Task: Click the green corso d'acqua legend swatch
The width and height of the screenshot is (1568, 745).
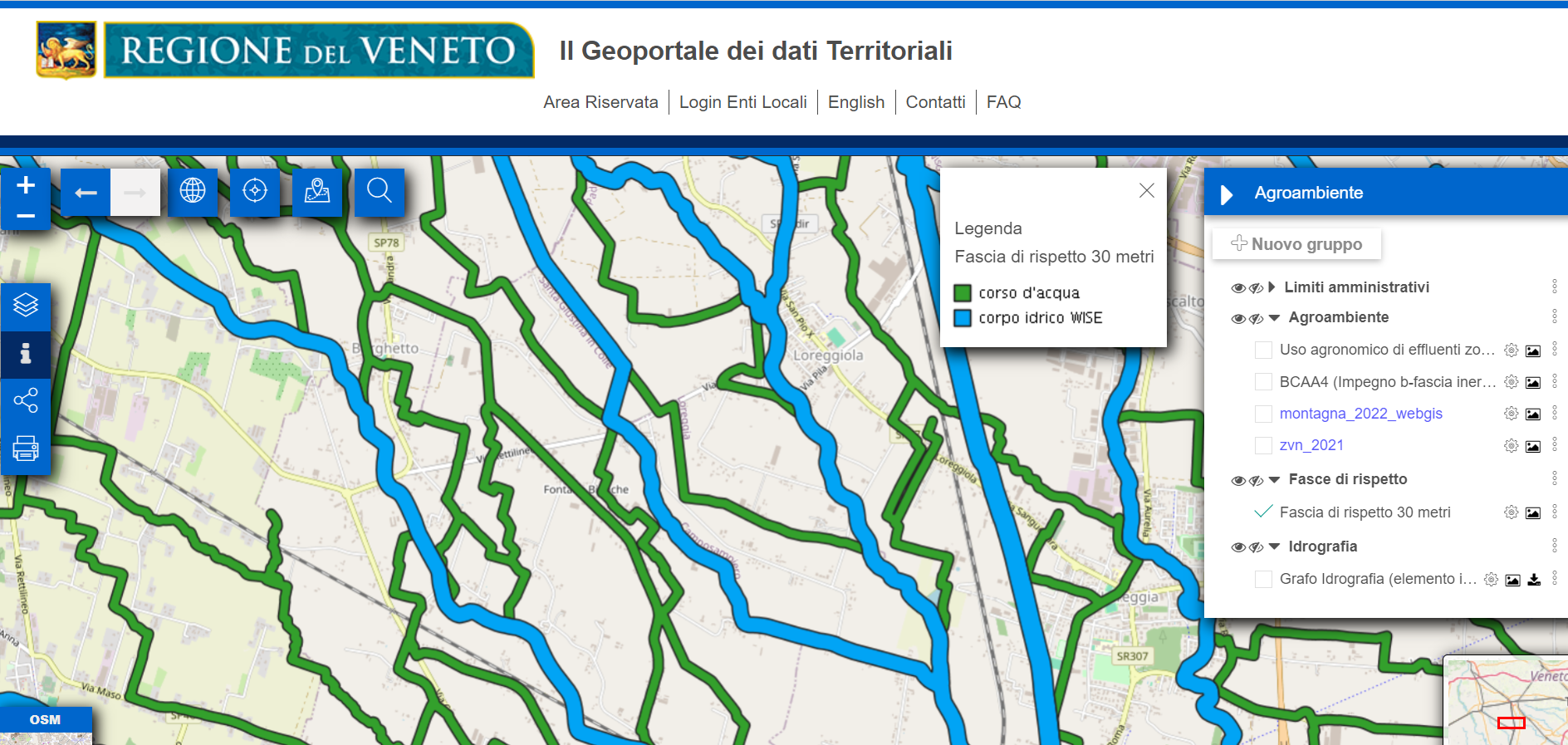Action: click(963, 293)
